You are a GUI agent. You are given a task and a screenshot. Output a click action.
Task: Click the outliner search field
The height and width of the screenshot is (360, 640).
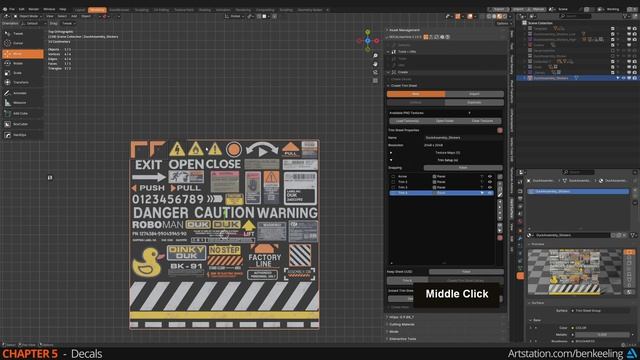tap(576, 16)
